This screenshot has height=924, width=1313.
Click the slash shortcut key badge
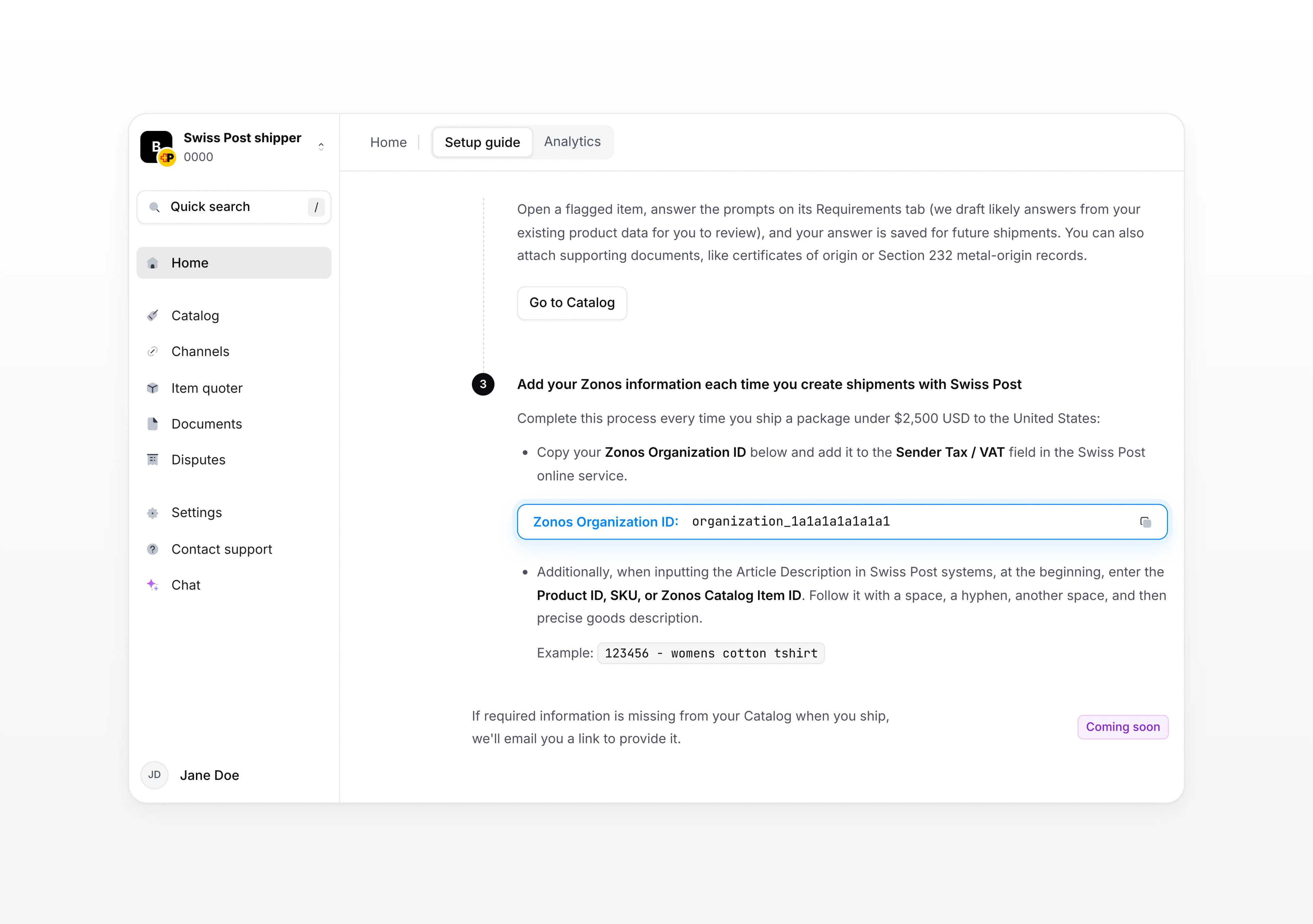(x=316, y=207)
